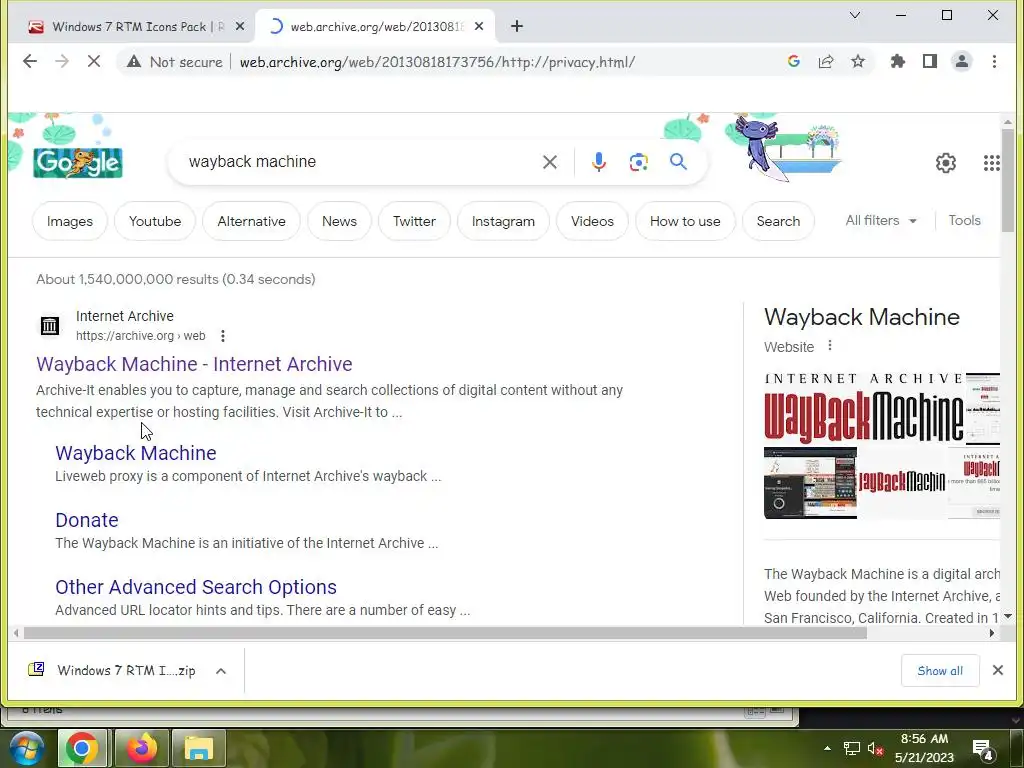The height and width of the screenshot is (768, 1024).
Task: Show all downloads
Action: (x=940, y=671)
